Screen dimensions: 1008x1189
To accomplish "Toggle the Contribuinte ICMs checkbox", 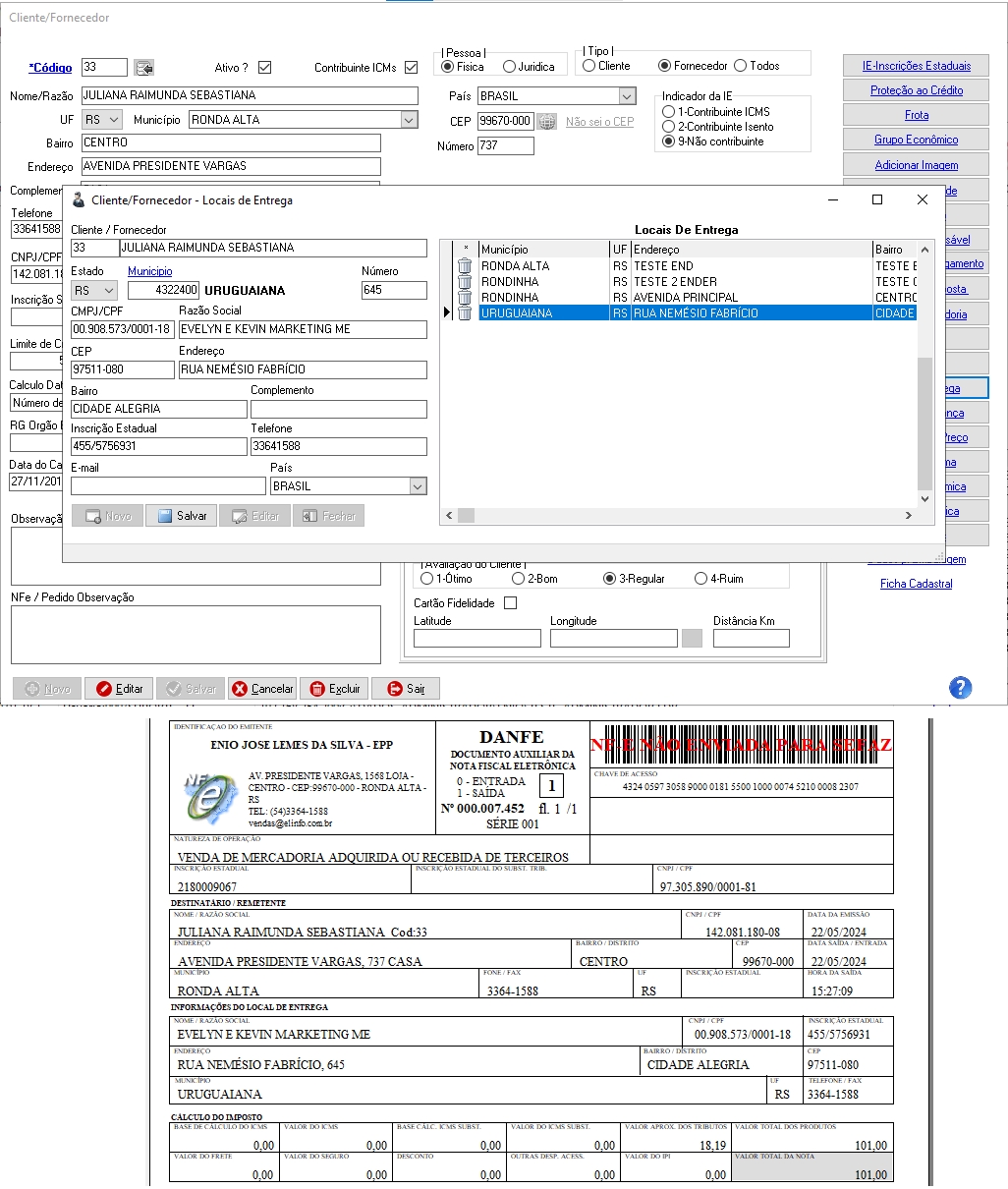I will (x=411, y=68).
